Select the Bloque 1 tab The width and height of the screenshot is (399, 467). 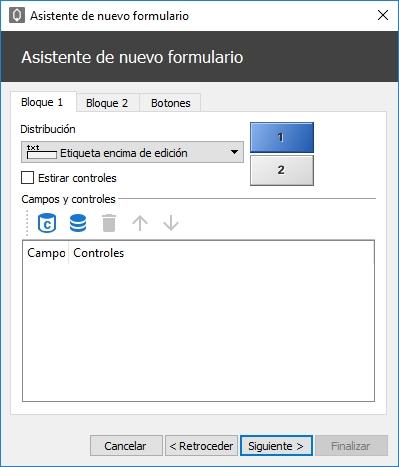42,102
